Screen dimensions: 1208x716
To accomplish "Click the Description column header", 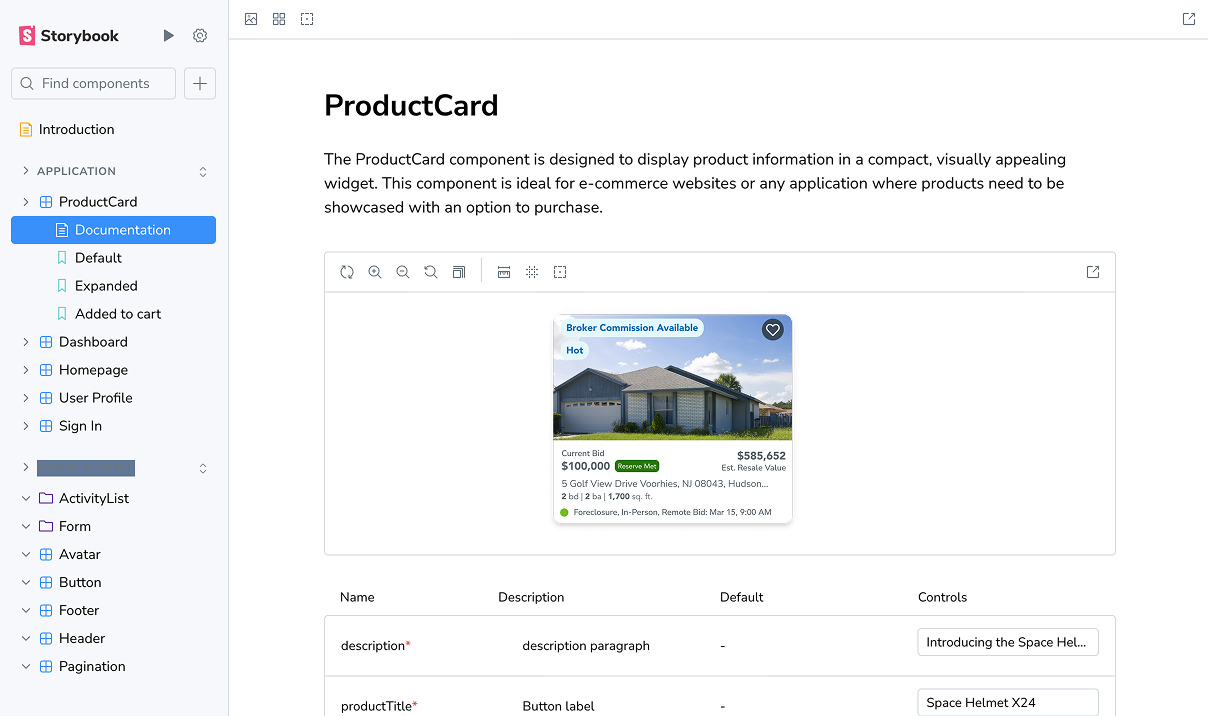I will point(531,597).
